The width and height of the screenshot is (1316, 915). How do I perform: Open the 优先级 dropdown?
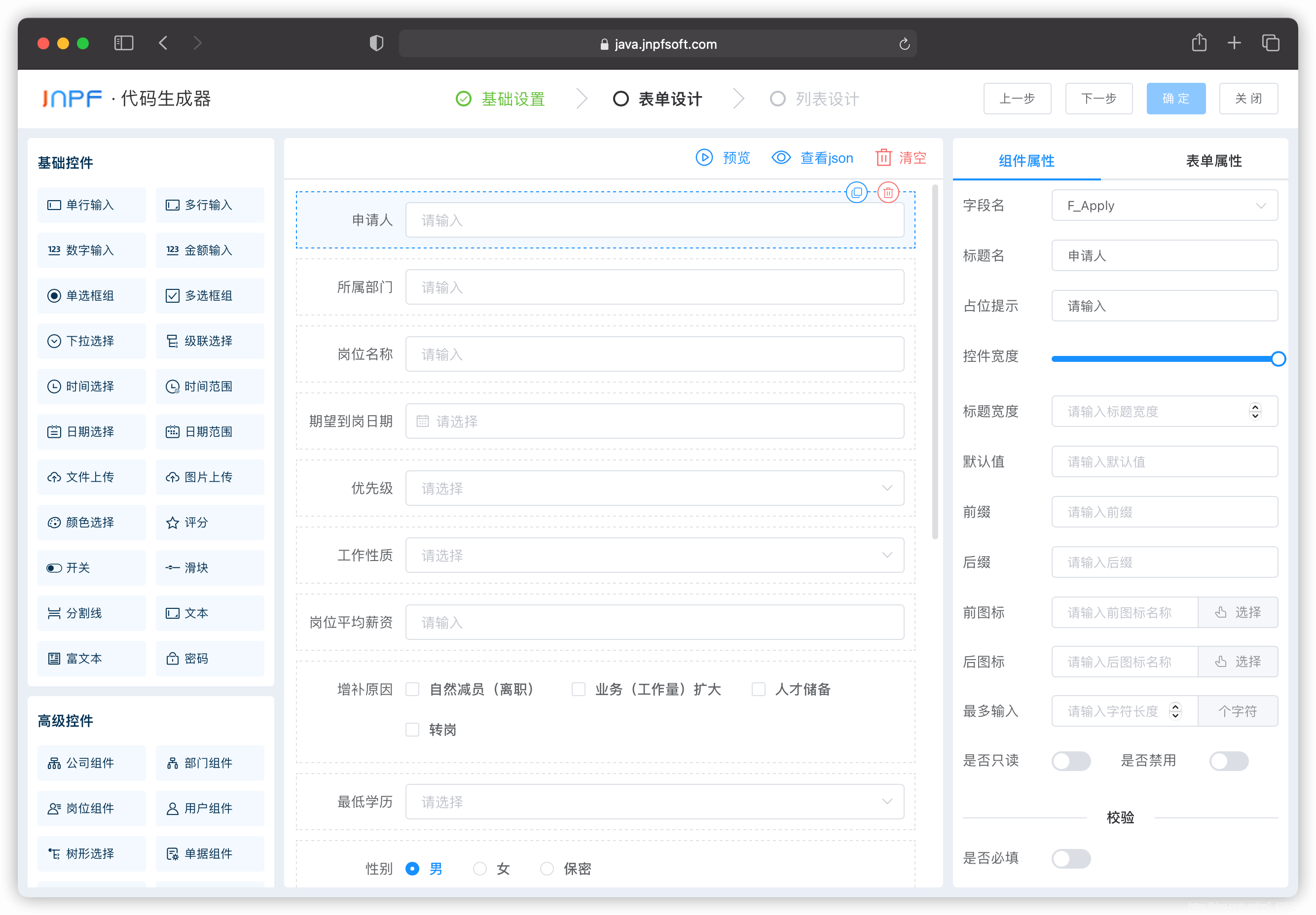point(655,488)
